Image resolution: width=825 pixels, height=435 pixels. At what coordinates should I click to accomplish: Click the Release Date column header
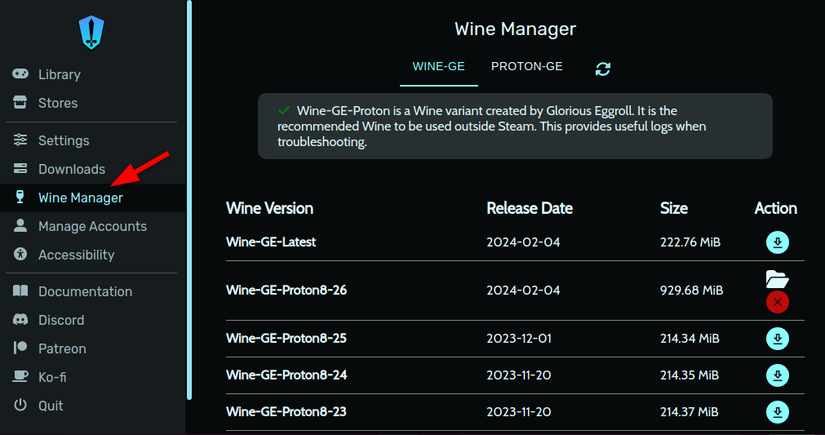(529, 208)
